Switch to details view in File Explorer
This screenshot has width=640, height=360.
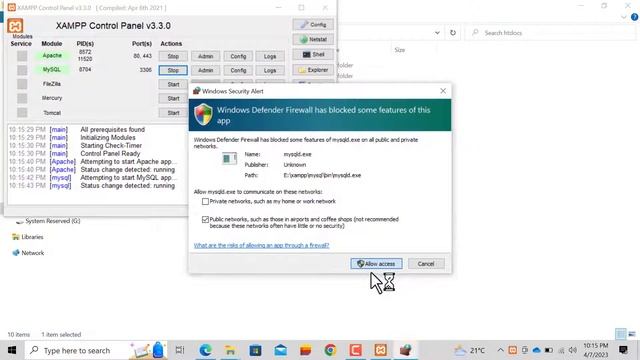[620, 334]
